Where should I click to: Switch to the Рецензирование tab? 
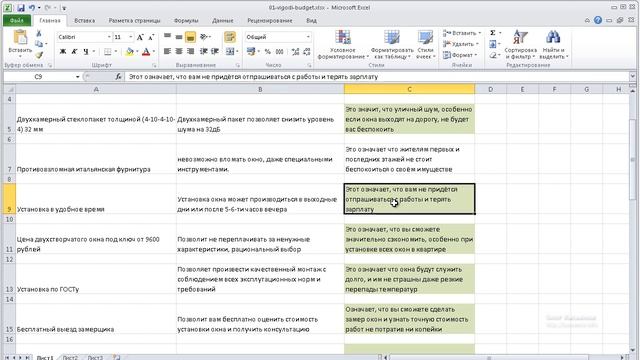(x=270, y=20)
